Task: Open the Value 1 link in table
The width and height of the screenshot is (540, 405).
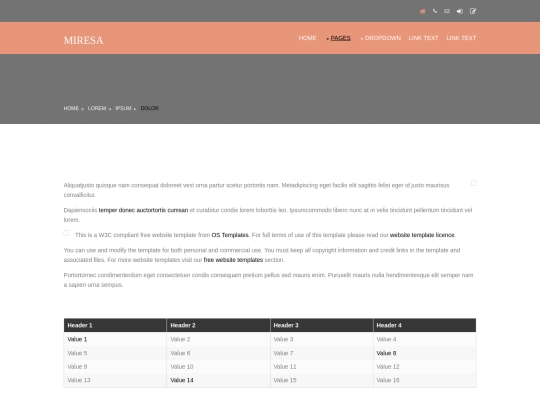Action: click(x=77, y=339)
